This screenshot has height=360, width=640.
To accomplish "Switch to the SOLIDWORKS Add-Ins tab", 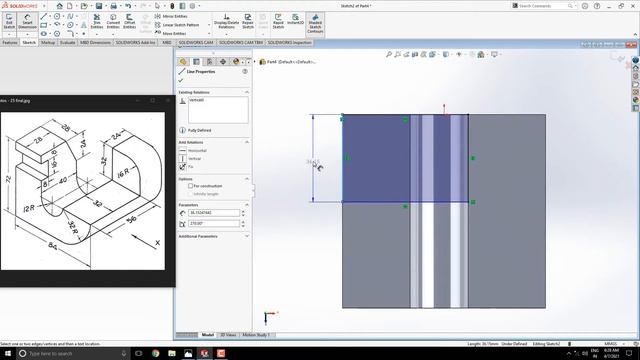I will 136,42.
